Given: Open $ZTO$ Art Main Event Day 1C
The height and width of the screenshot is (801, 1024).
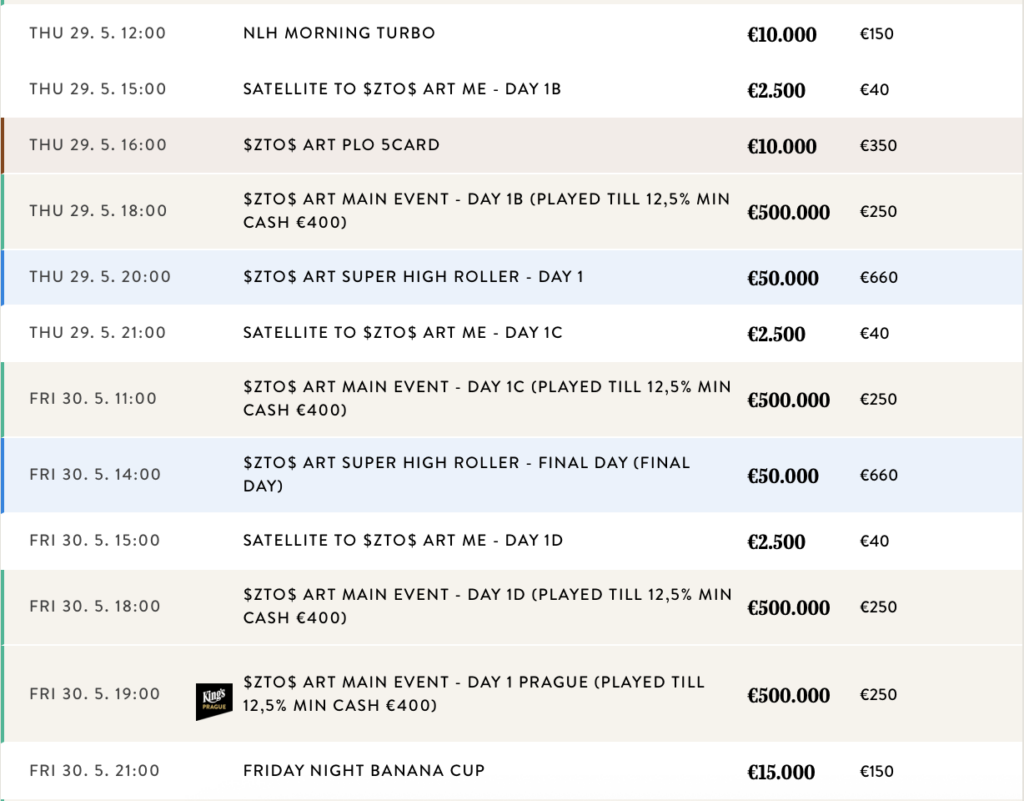Looking at the screenshot, I should click(x=486, y=398).
